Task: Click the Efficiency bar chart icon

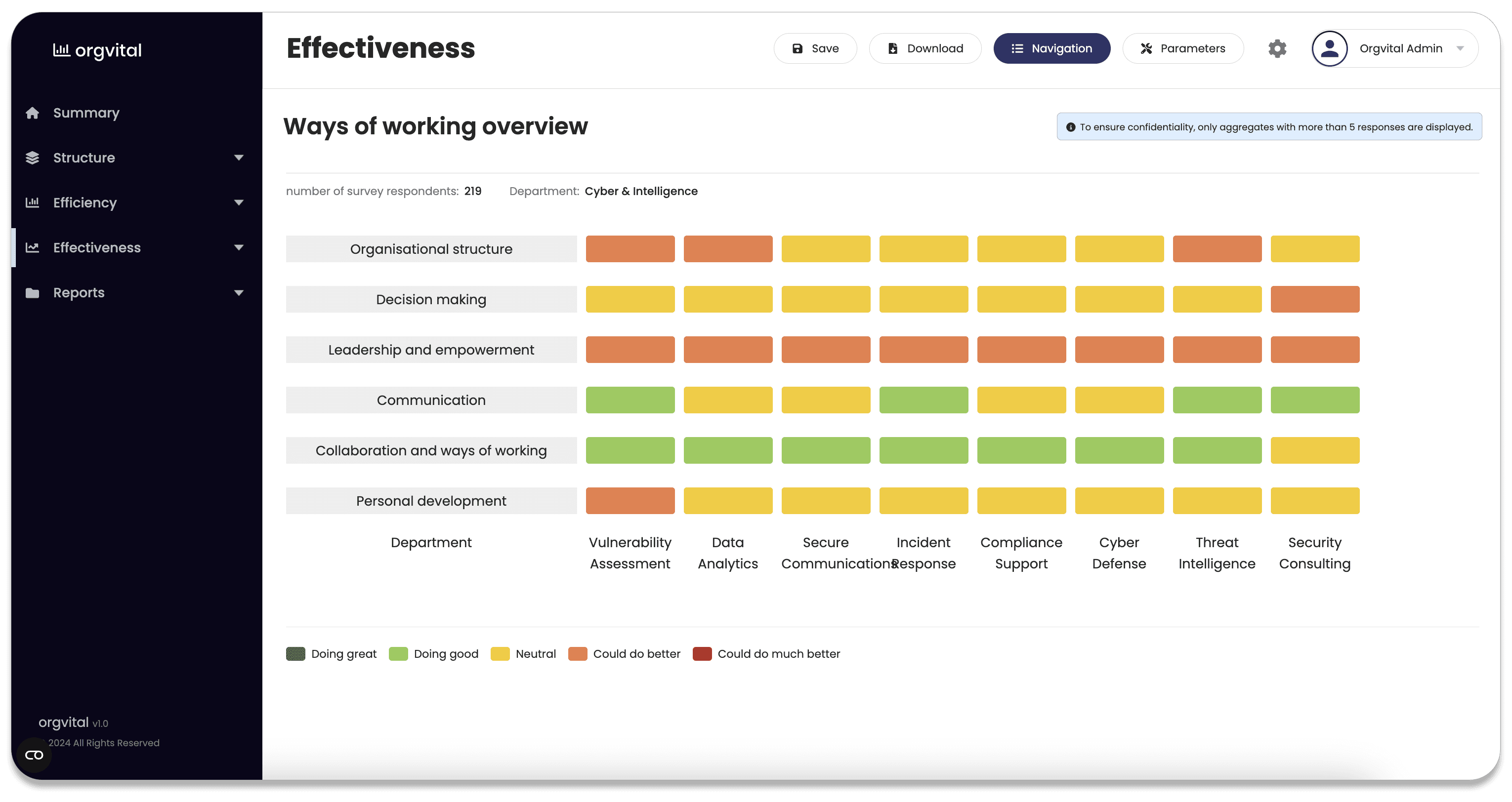Action: (32, 202)
